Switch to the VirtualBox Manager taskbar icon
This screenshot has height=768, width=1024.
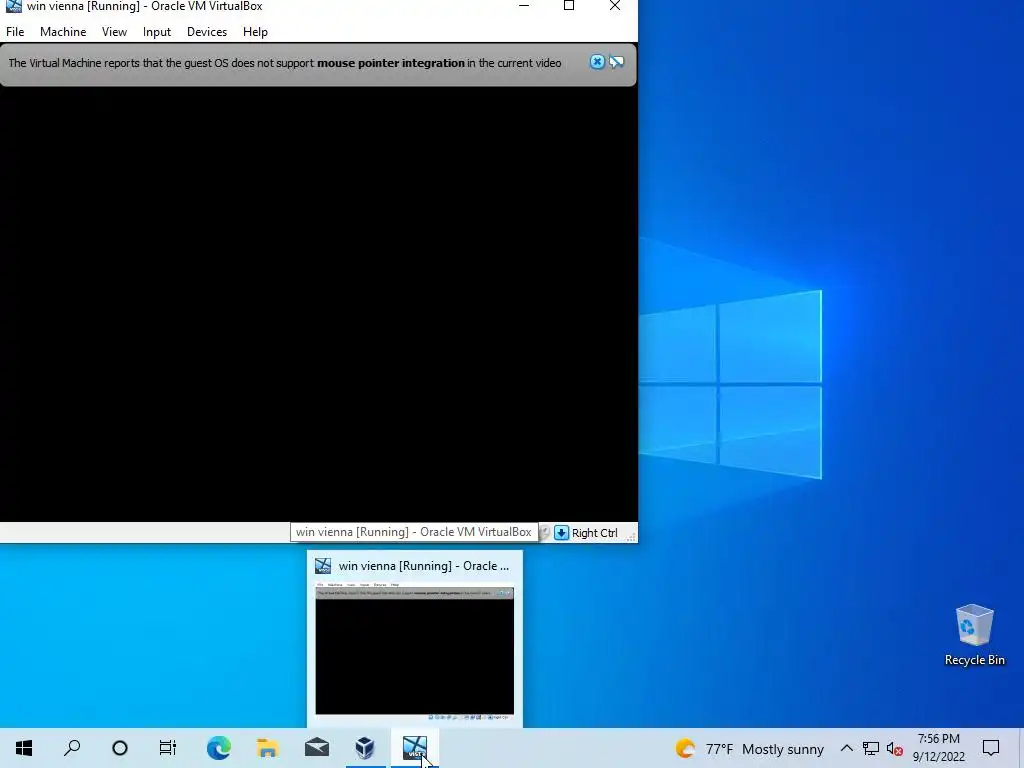point(365,748)
